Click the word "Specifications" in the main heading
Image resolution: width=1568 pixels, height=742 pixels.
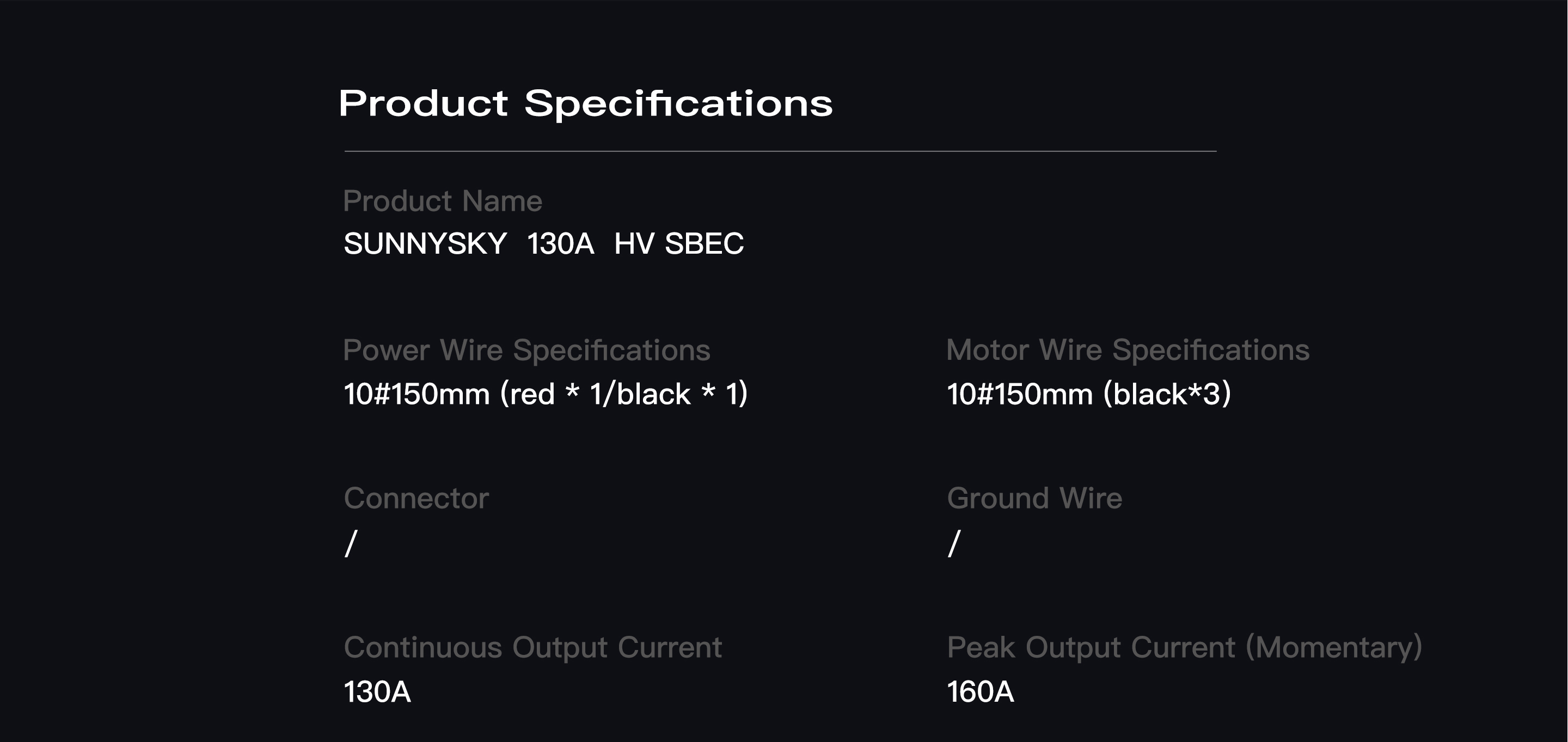[x=678, y=103]
